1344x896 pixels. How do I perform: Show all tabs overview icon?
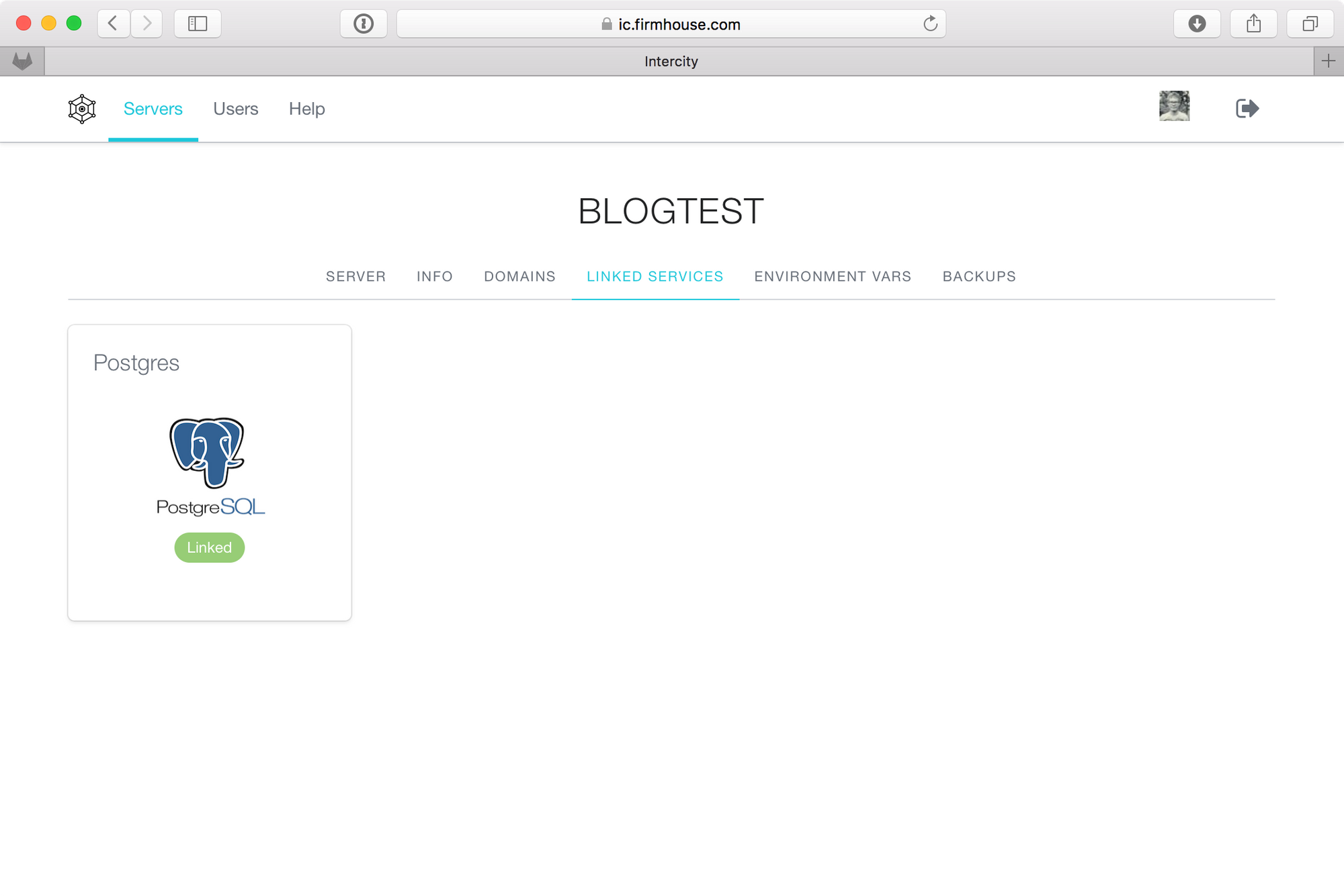click(x=1310, y=24)
